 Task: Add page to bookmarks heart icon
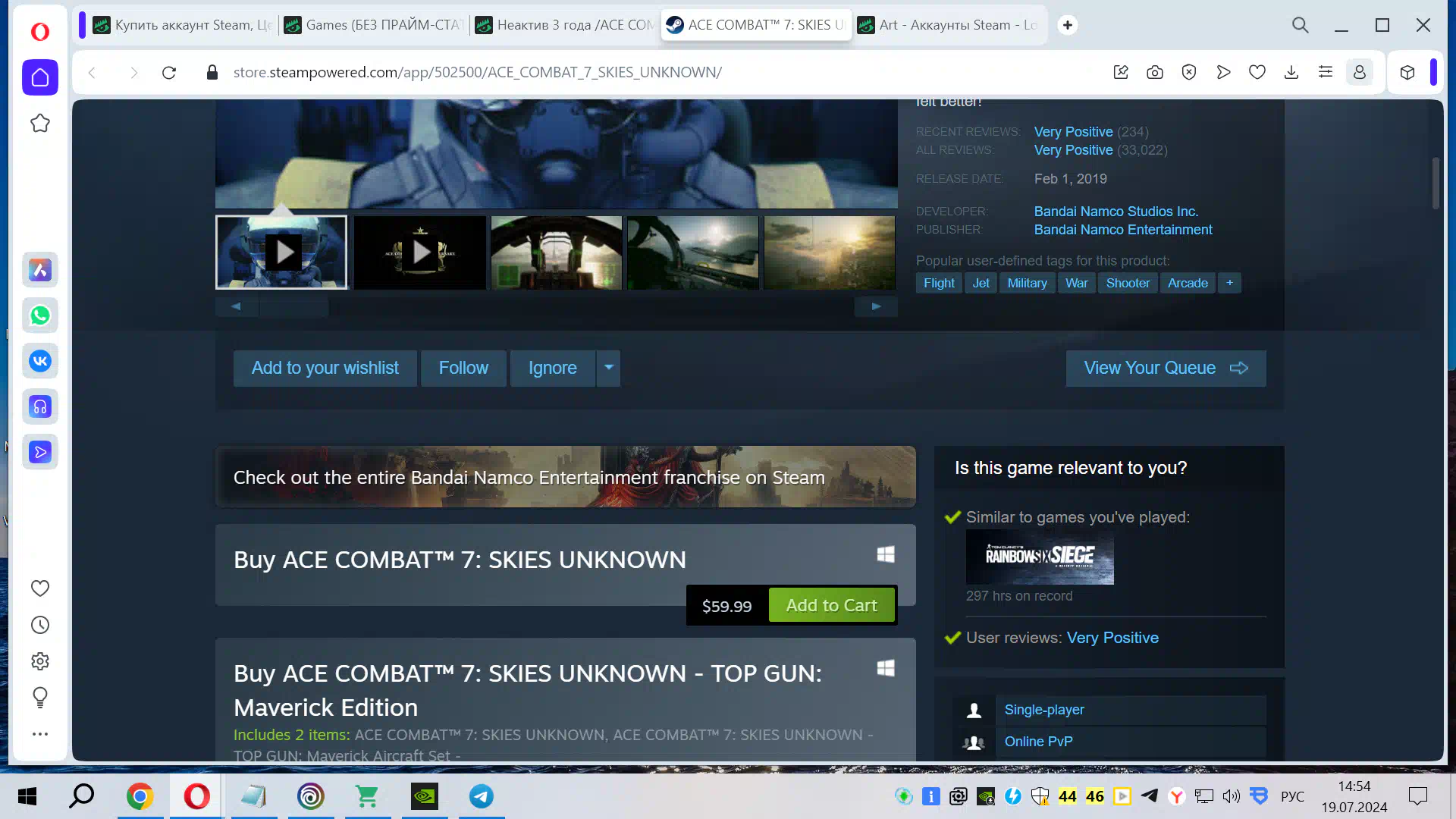click(x=1257, y=72)
